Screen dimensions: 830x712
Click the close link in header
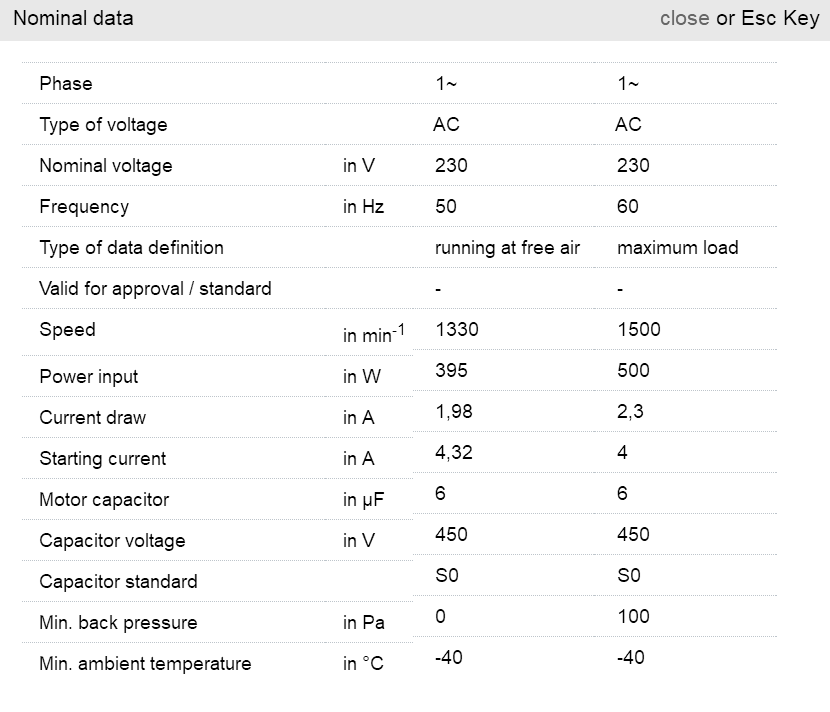684,19
